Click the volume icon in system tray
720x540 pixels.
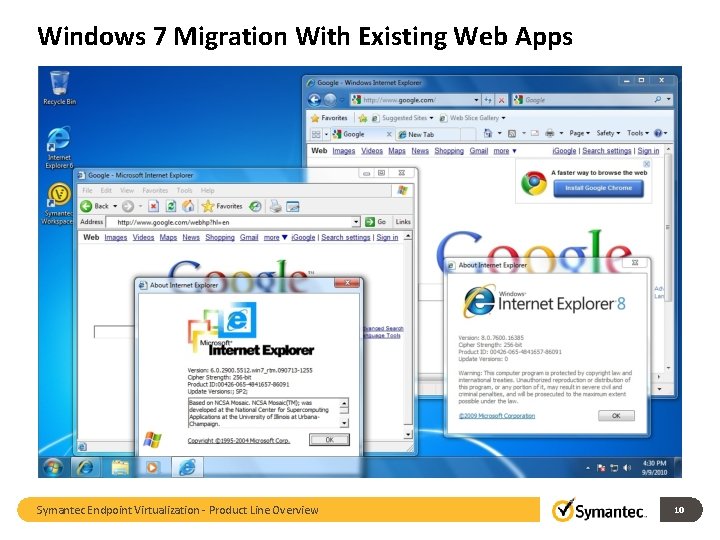(x=627, y=468)
